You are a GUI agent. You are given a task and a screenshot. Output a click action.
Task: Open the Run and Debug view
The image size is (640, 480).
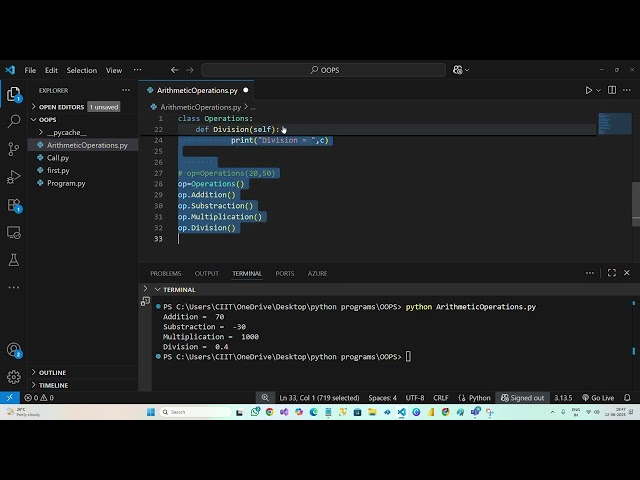click(x=13, y=177)
